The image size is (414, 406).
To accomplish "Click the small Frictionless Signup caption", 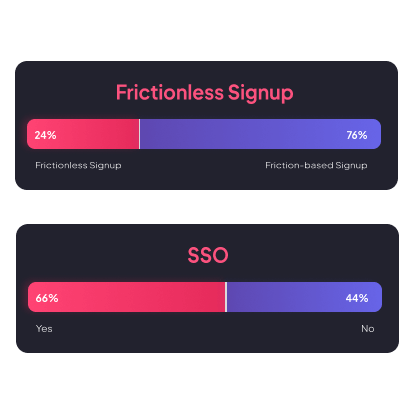I will point(78,165).
